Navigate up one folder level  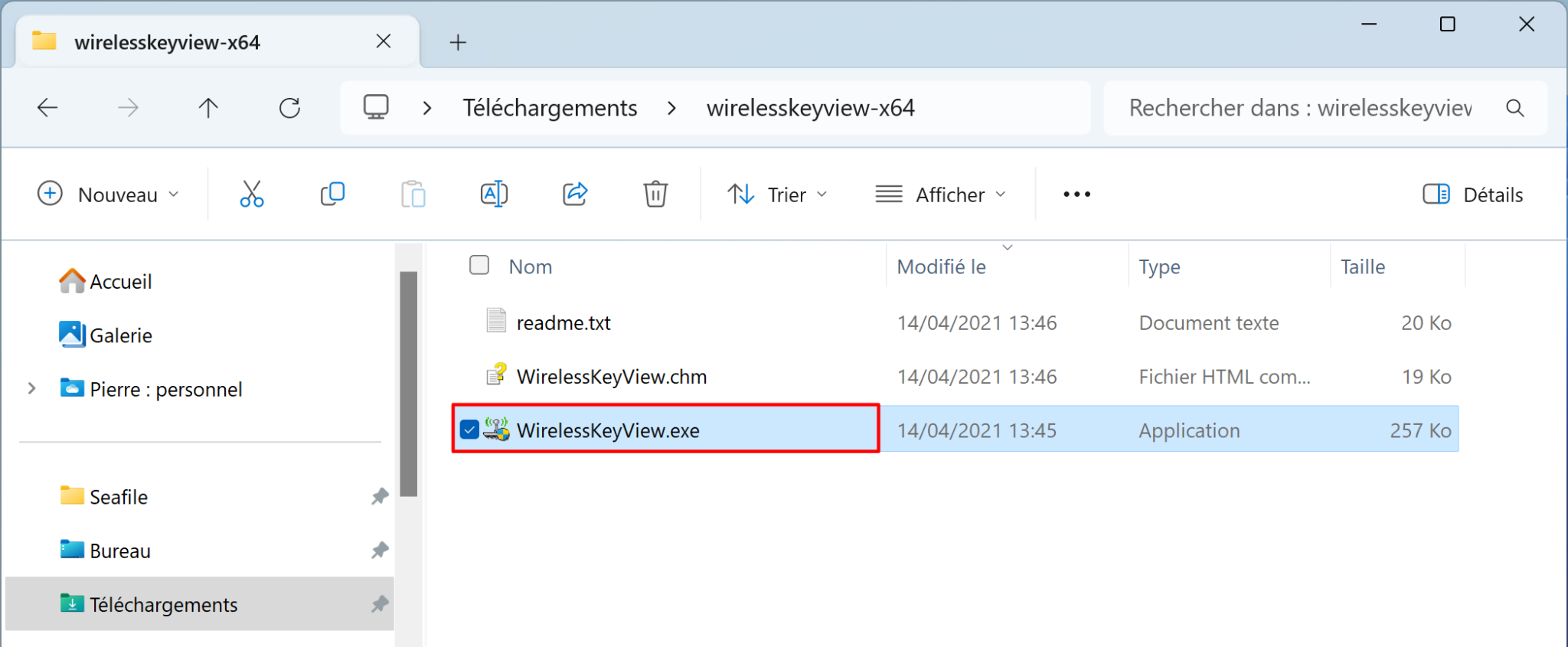207,107
